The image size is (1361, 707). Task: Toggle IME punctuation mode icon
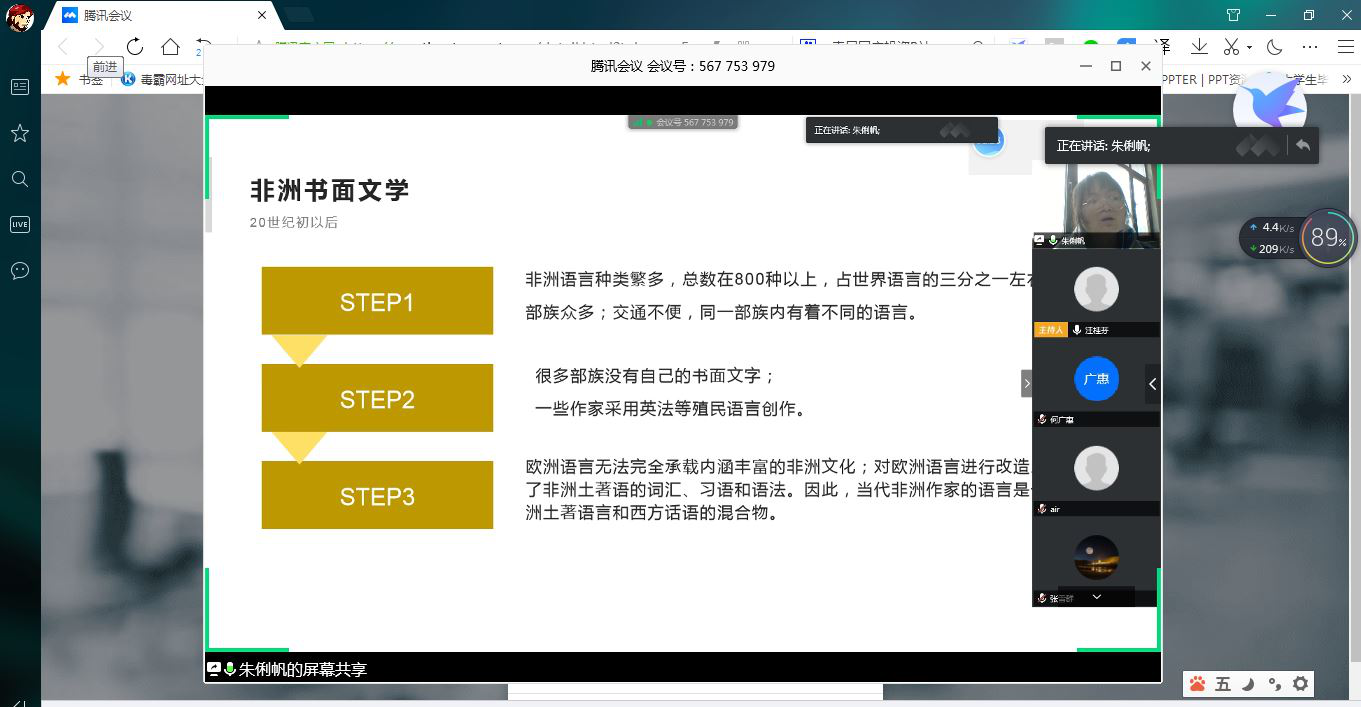click(1274, 684)
